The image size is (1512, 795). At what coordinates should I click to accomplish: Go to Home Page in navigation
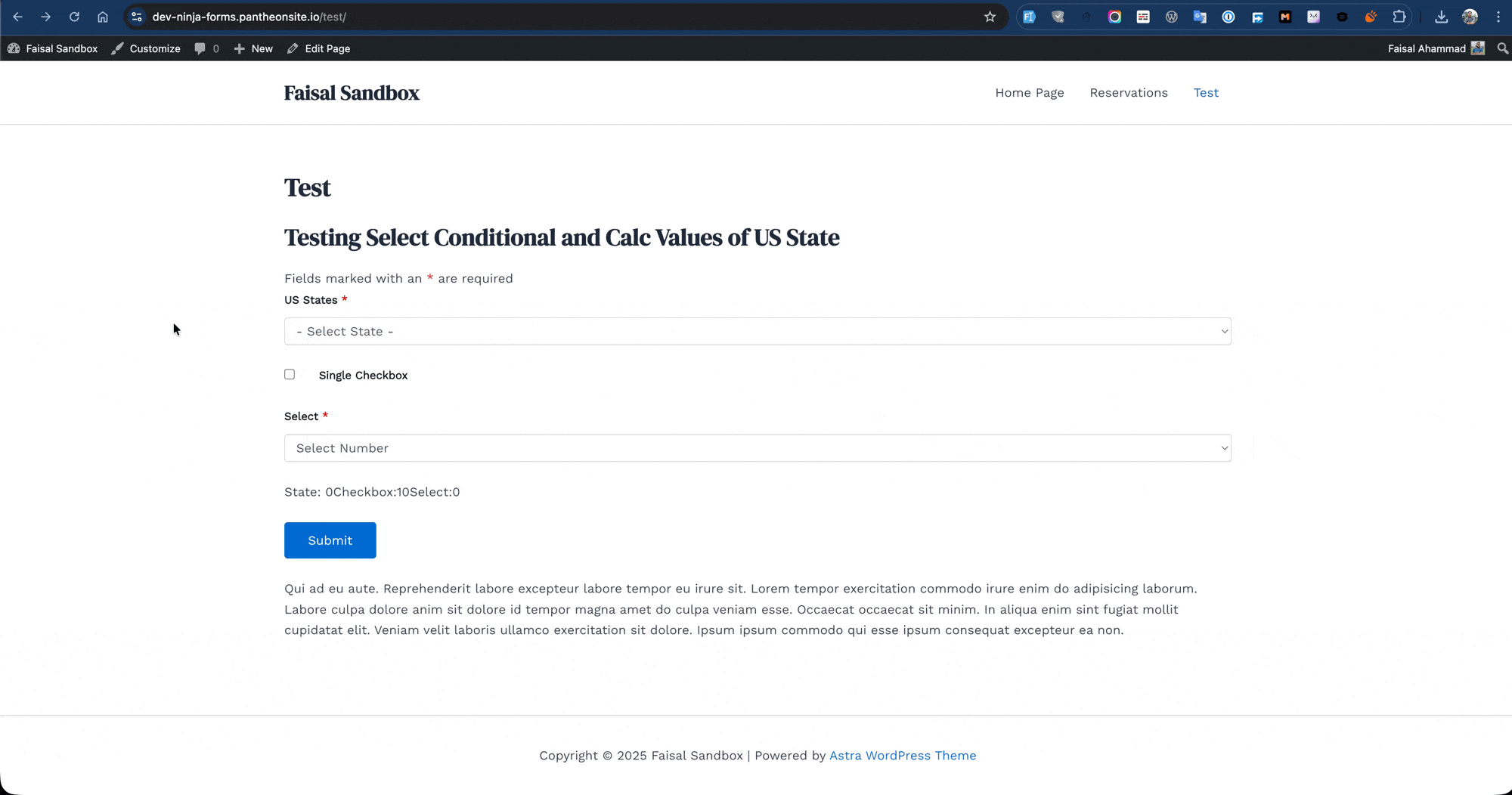tap(1029, 92)
